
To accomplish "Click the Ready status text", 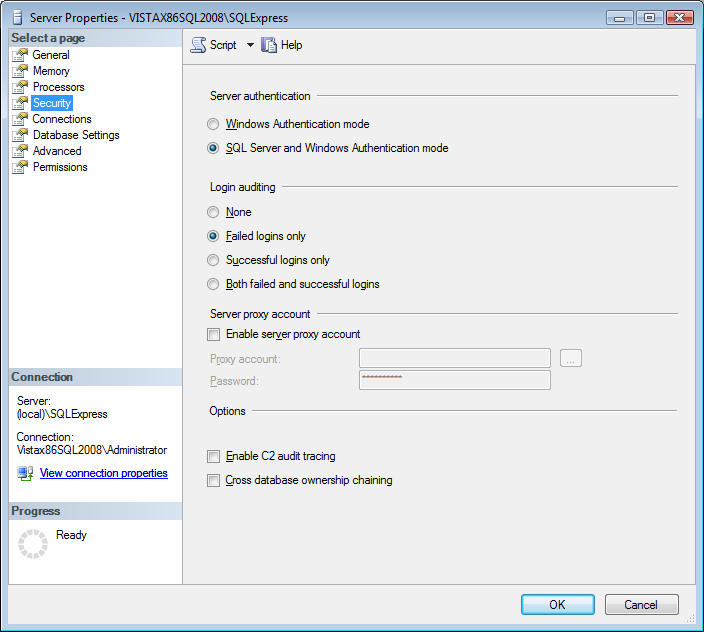I will [x=71, y=535].
